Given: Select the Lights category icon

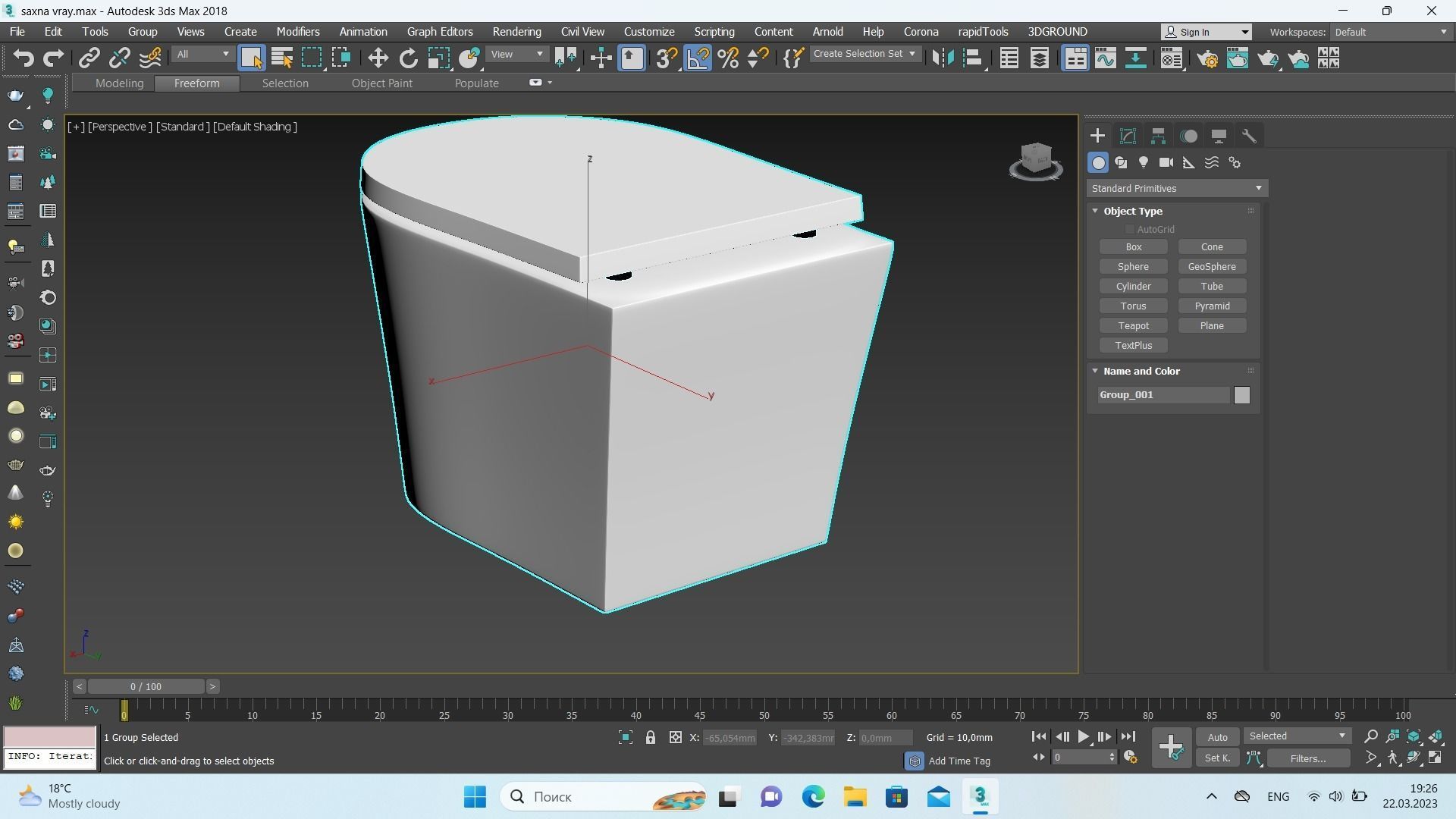Looking at the screenshot, I should [x=1144, y=163].
